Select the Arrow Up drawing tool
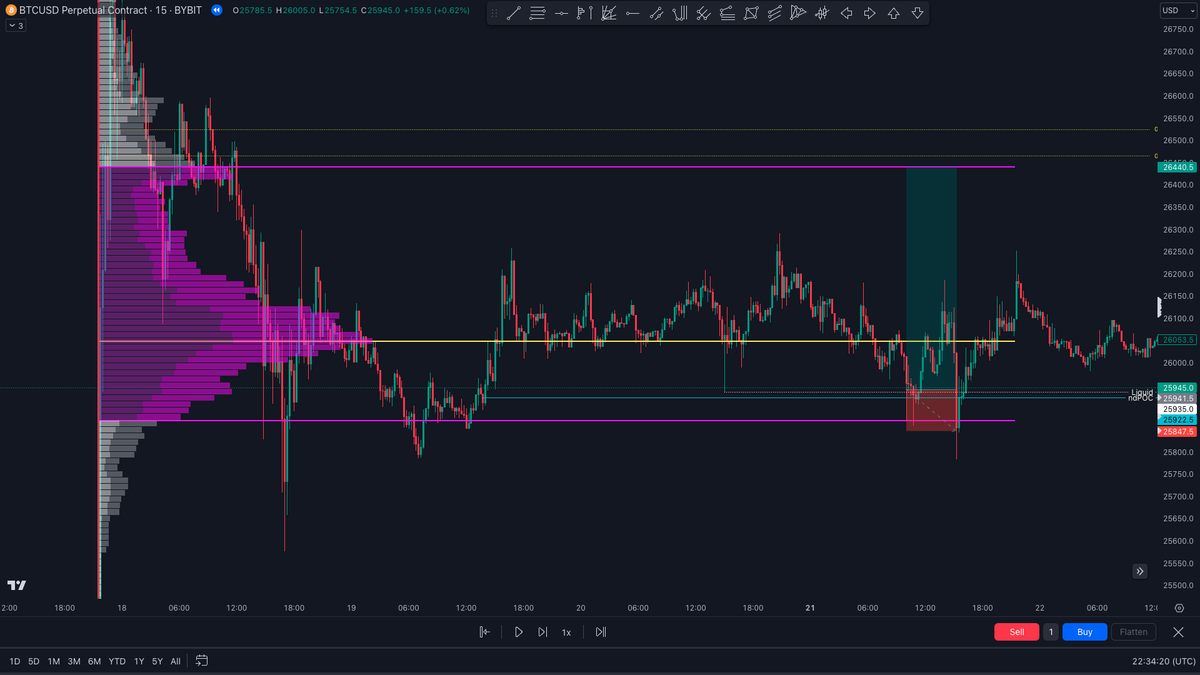 coord(893,14)
